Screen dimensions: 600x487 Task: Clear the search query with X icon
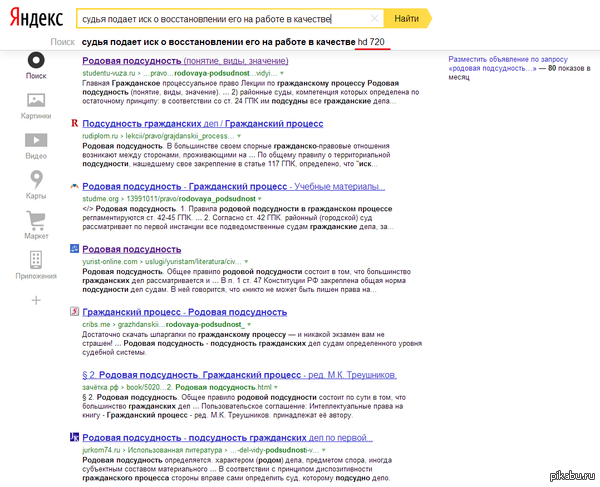tap(375, 18)
